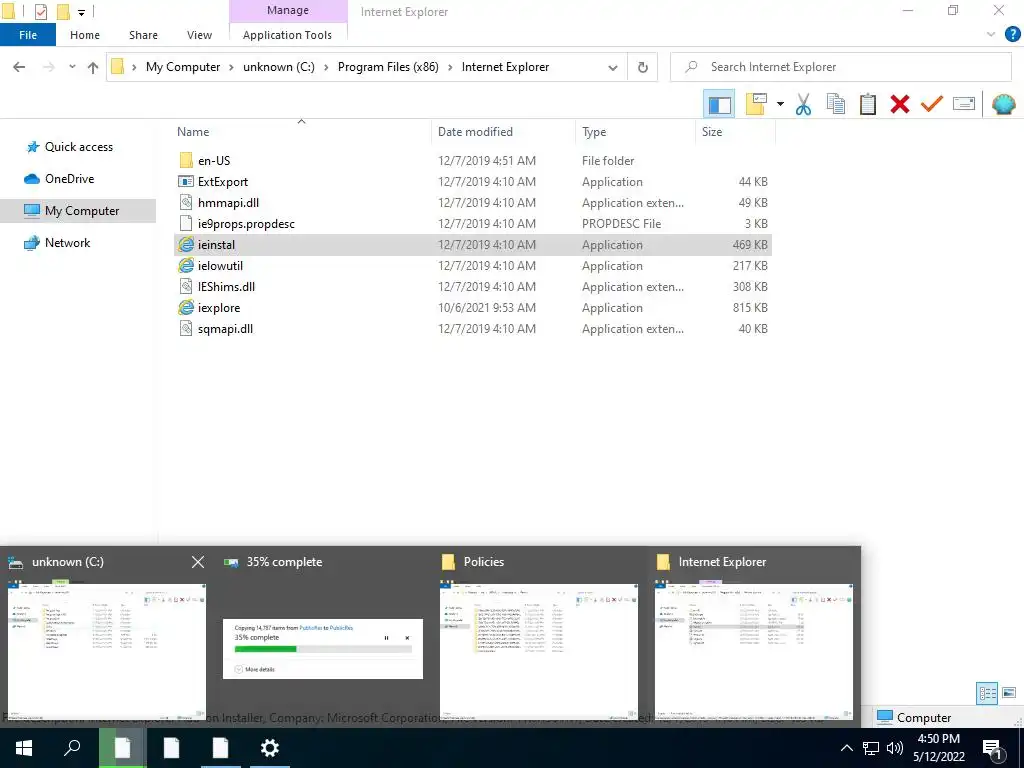The height and width of the screenshot is (768, 1024).
Task: Switch to large icons view in status bar
Action: point(1009,693)
